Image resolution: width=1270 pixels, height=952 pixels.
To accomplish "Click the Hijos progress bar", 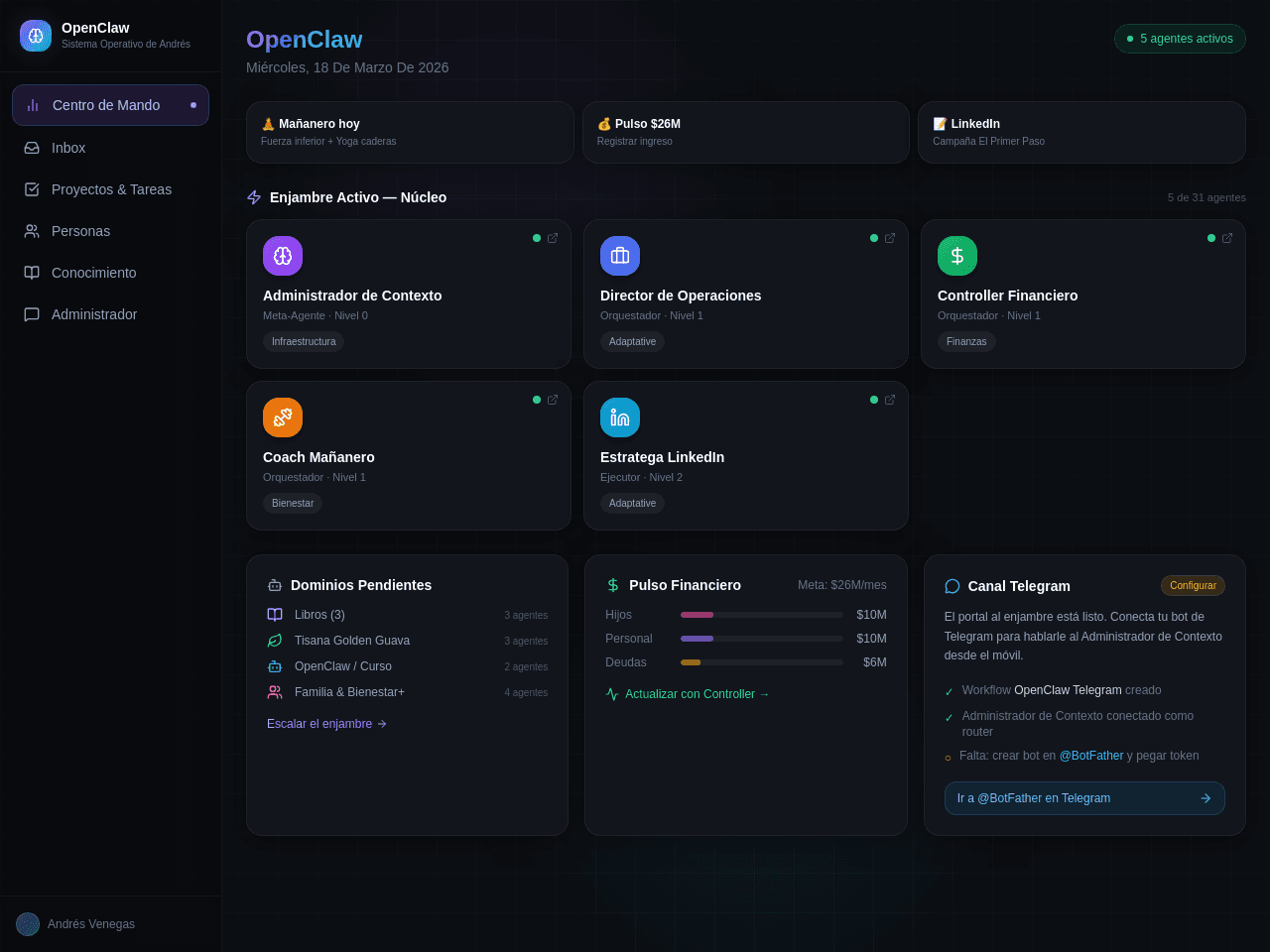I will (x=762, y=615).
